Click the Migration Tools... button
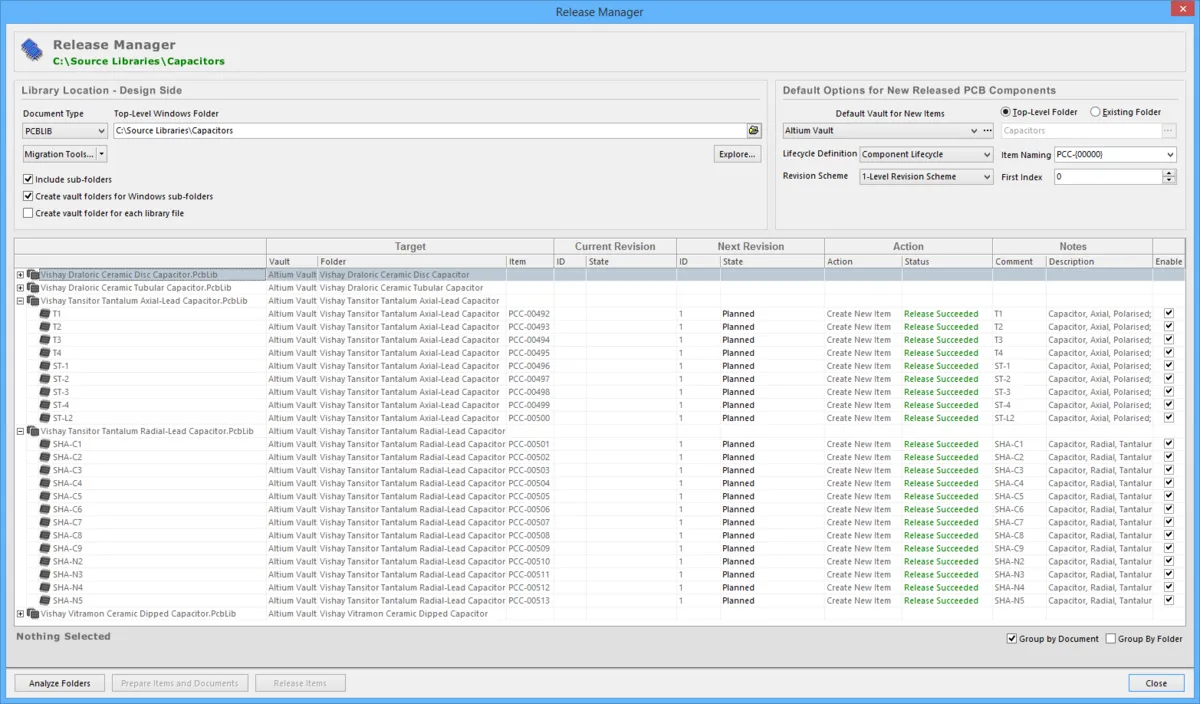 [x=60, y=154]
